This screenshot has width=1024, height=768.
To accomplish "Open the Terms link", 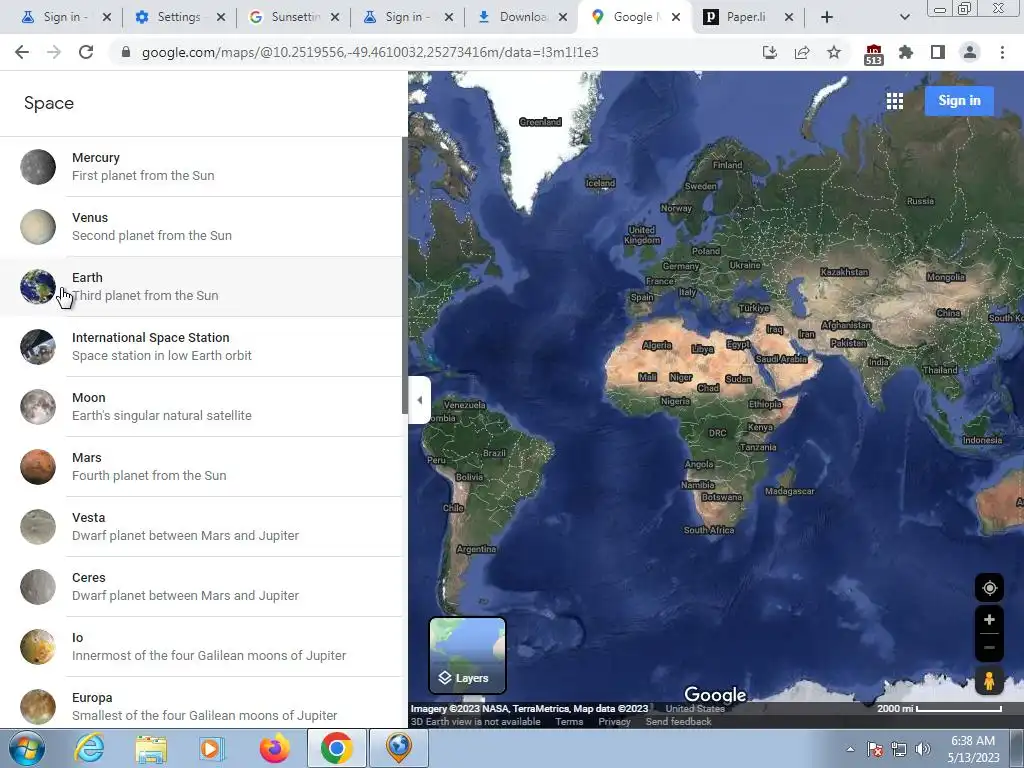I will (x=569, y=722).
